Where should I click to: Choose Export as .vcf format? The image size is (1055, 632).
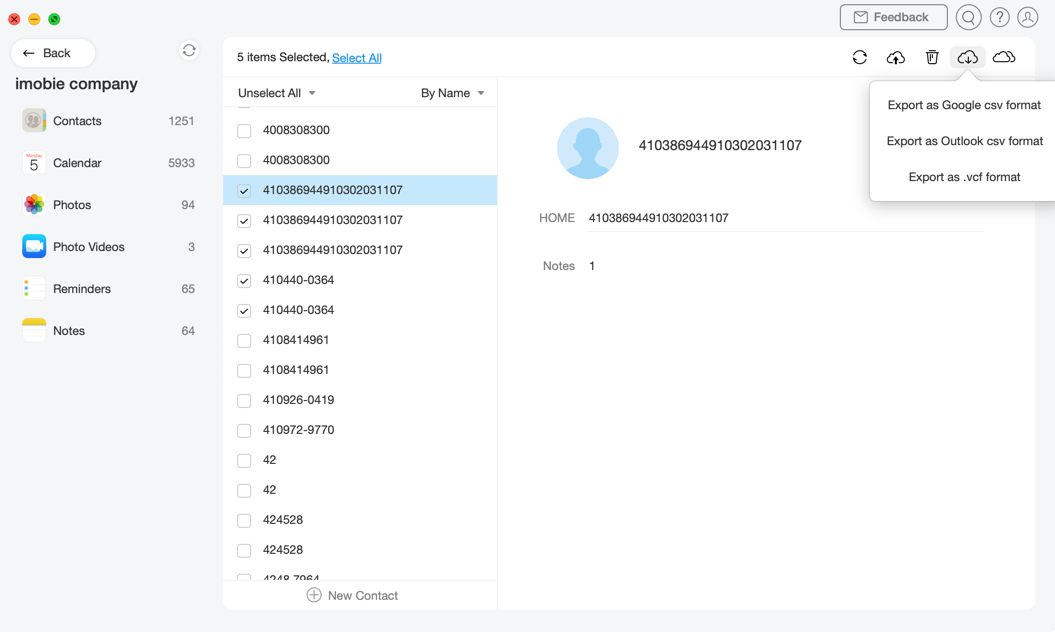tap(964, 177)
